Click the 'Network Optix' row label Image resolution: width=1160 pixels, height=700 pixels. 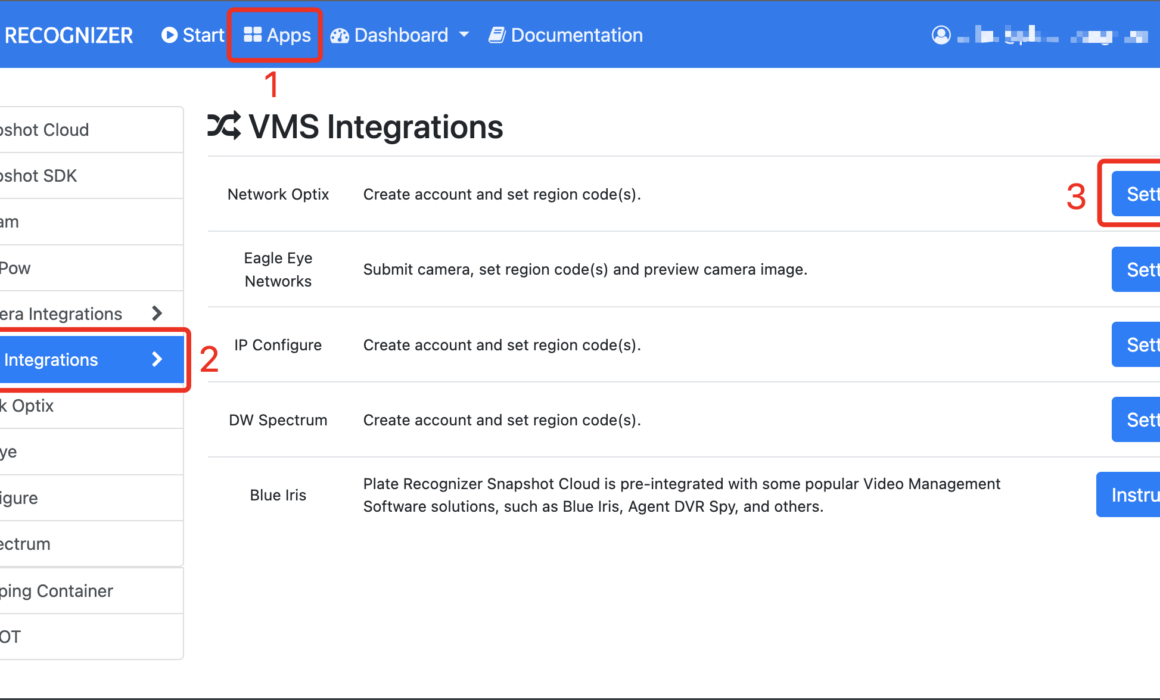click(x=278, y=195)
